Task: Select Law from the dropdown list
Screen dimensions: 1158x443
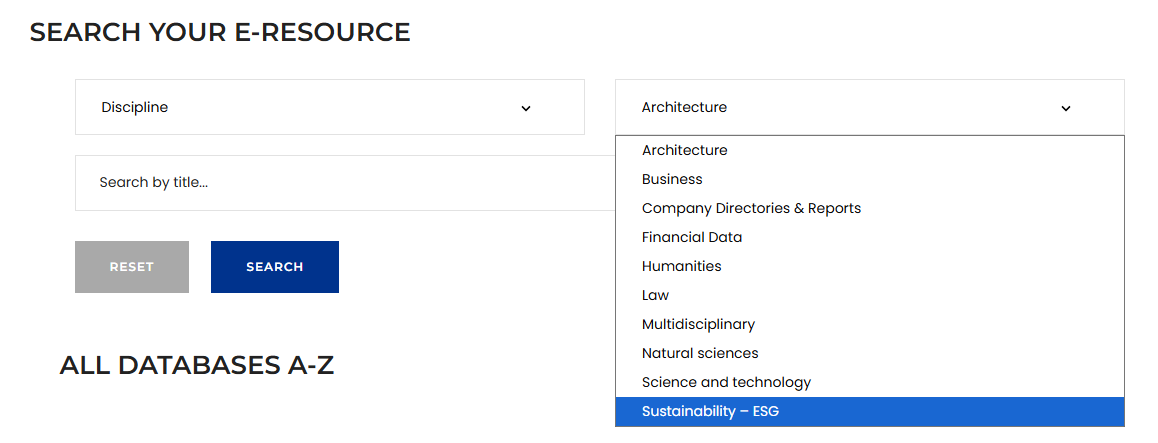Action: pyautogui.click(x=655, y=295)
